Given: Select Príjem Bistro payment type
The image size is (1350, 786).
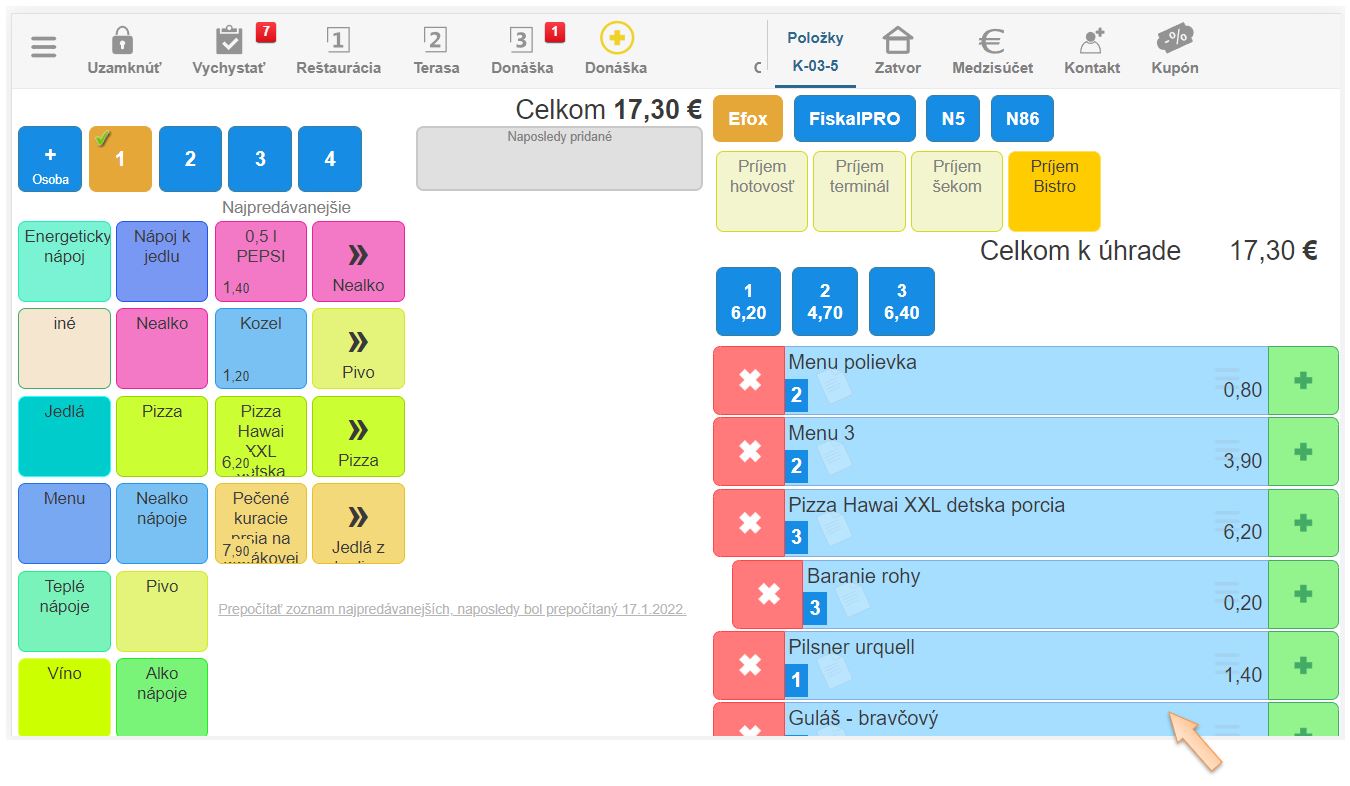Looking at the screenshot, I should [x=1054, y=191].
